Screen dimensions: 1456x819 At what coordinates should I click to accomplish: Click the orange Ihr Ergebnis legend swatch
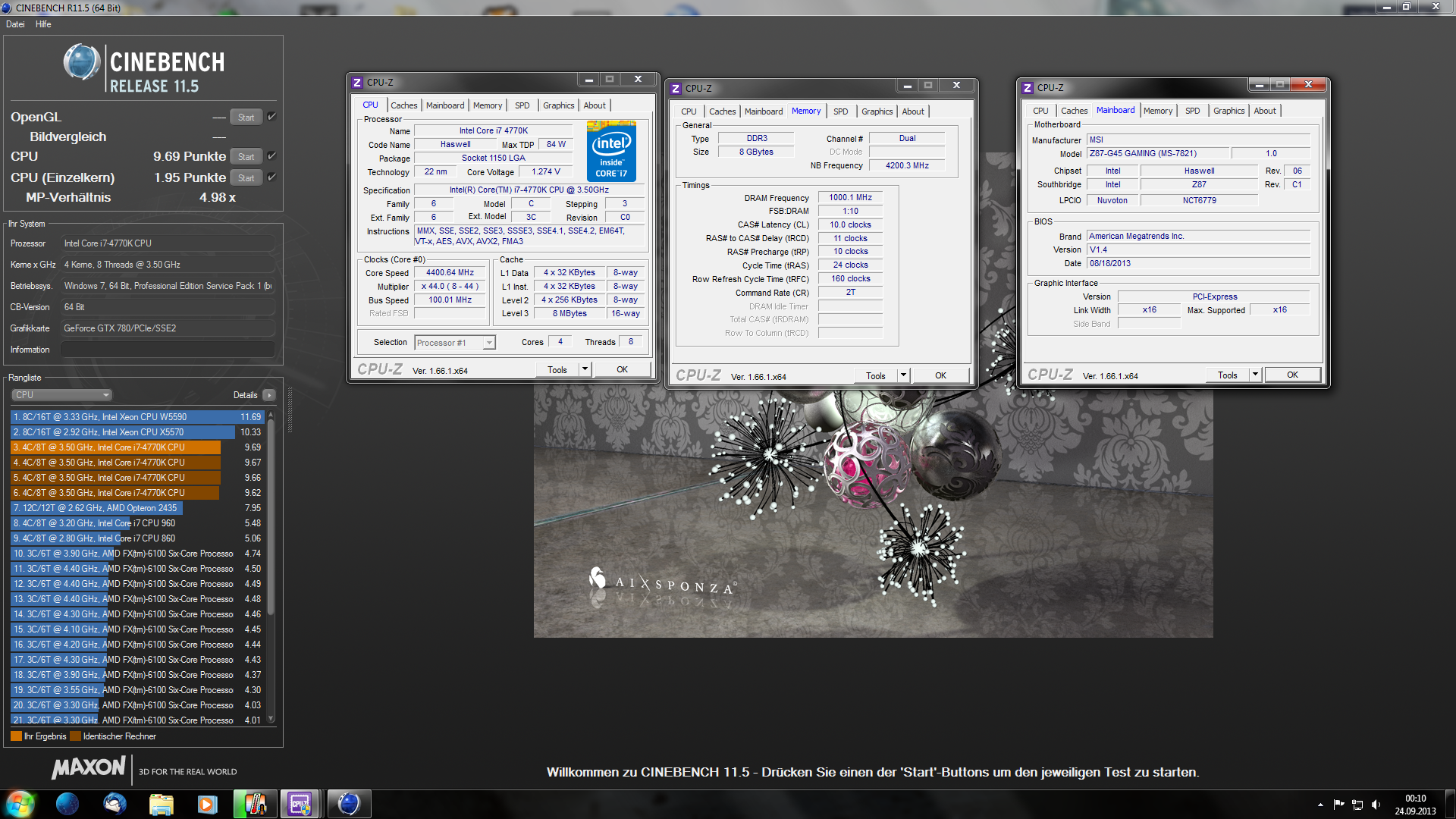[x=16, y=736]
